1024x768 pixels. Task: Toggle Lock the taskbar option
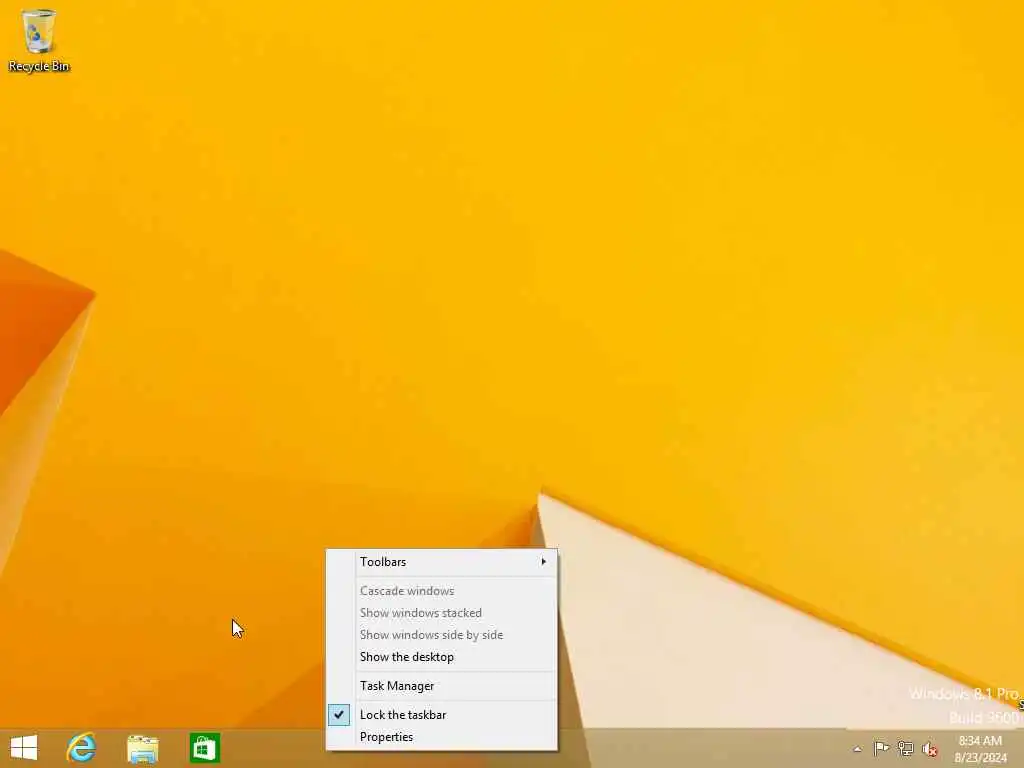pyautogui.click(x=442, y=714)
